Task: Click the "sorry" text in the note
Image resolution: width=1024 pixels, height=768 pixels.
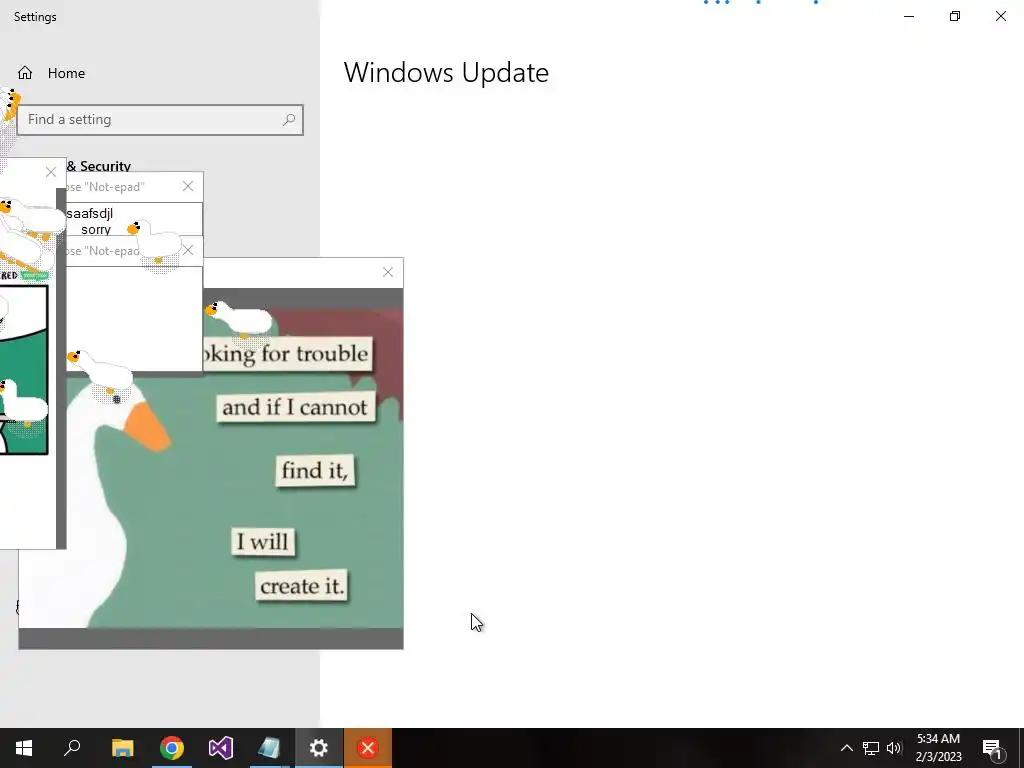Action: [x=96, y=230]
